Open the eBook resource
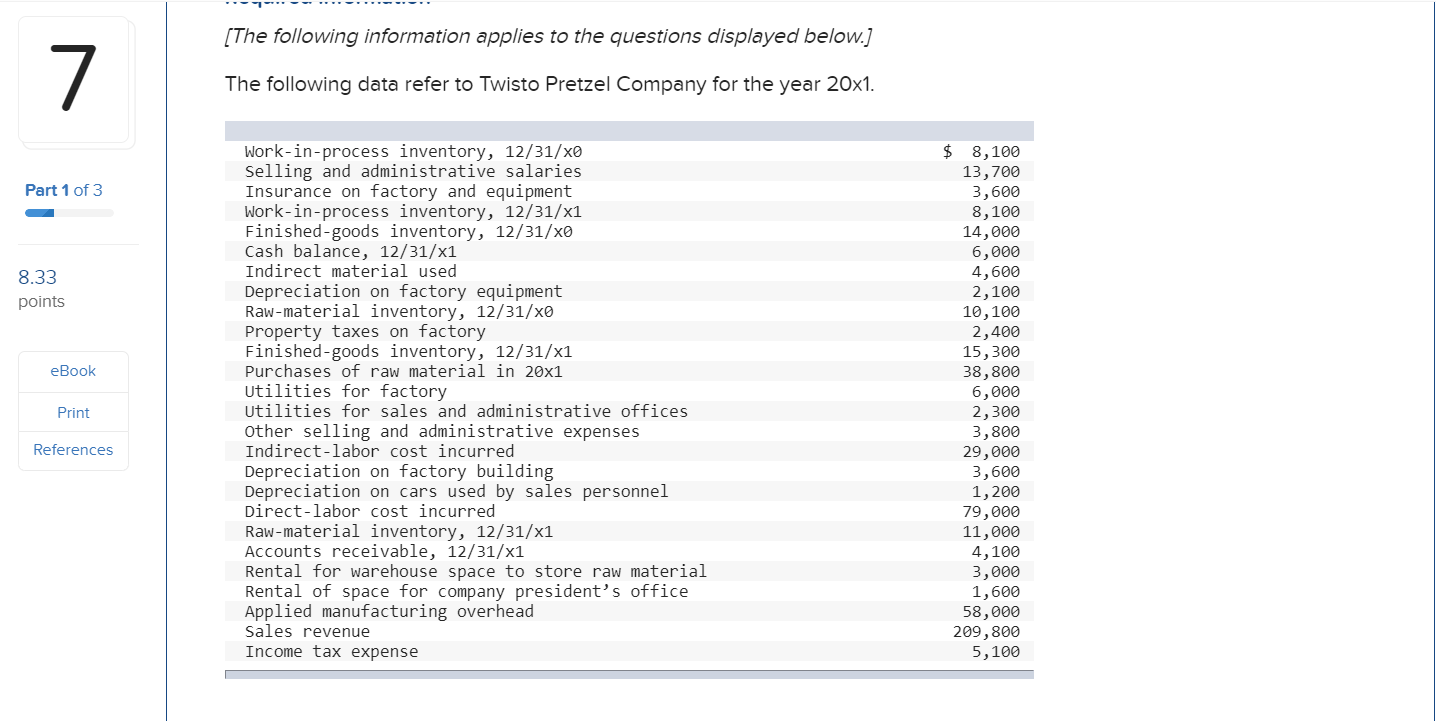Viewport: 1436px width, 721px height. [73, 371]
